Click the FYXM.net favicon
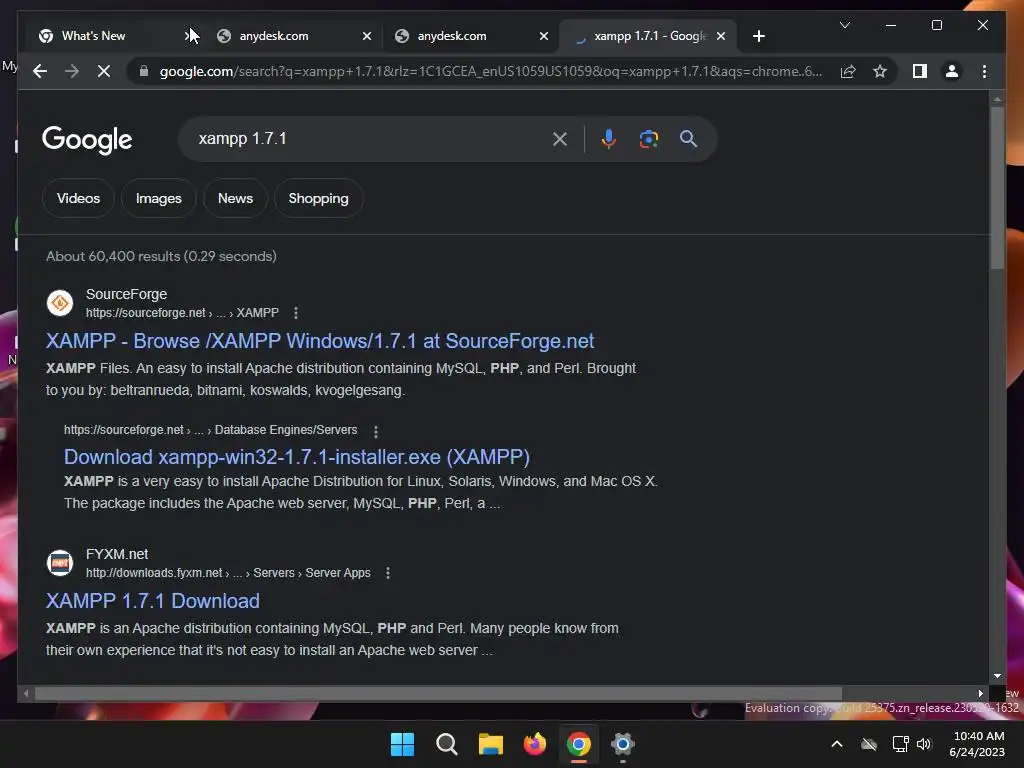Screen dimensions: 1024x768 tap(59, 562)
